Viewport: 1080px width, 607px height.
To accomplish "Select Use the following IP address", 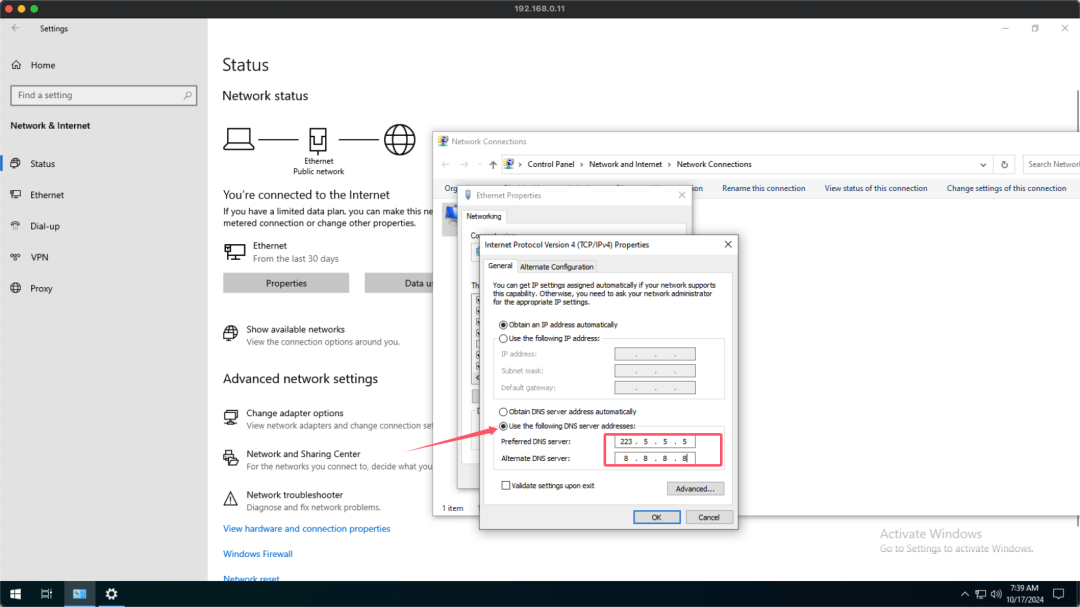I will point(503,338).
